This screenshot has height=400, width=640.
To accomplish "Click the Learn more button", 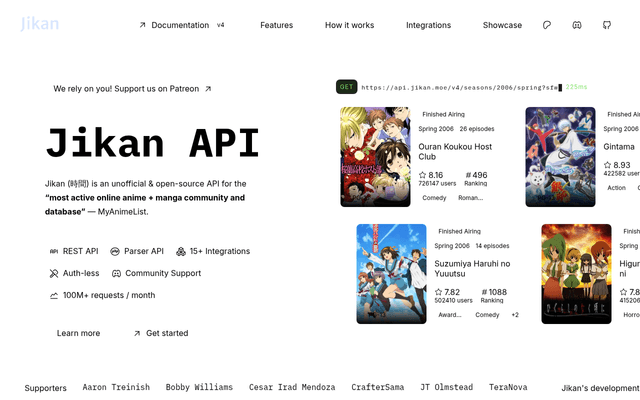I will pos(78,333).
